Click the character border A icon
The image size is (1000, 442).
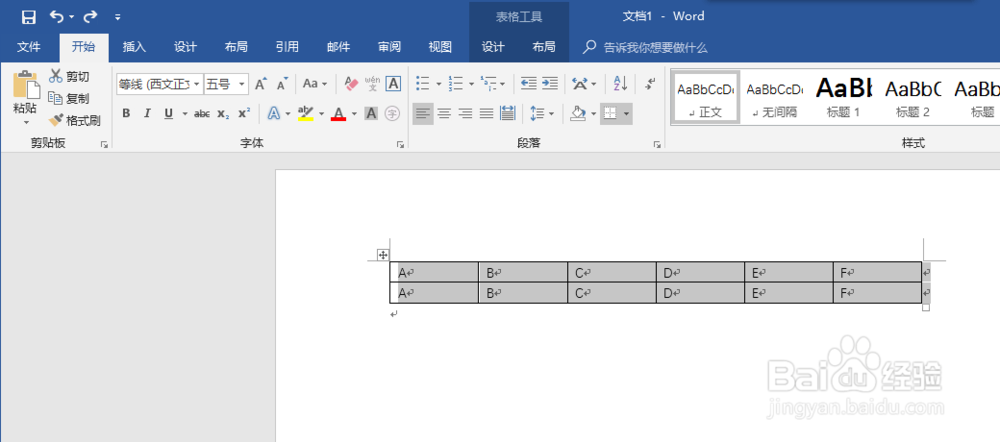[393, 84]
